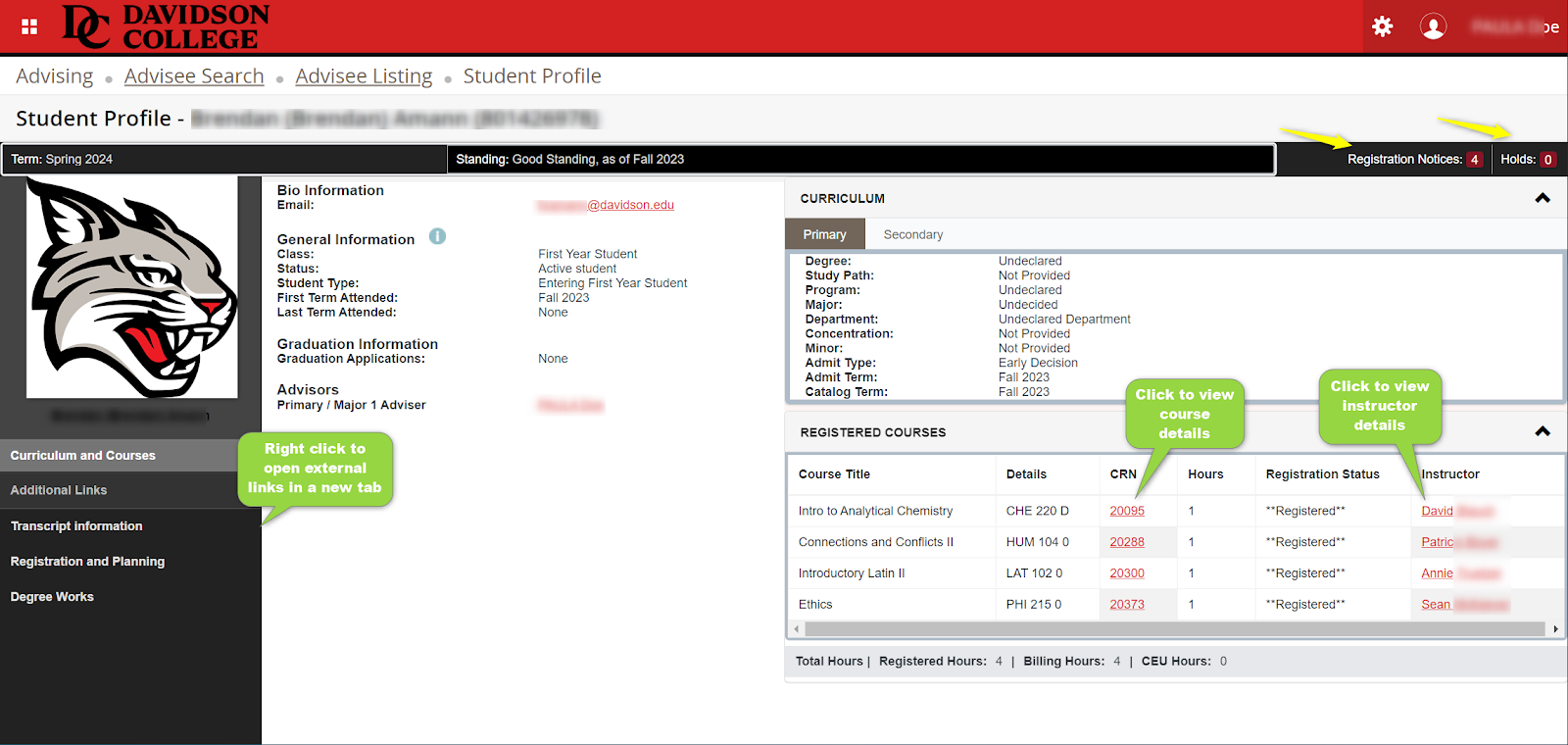Click the Registered Hours total text
This screenshot has width=1568, height=745.
[941, 662]
